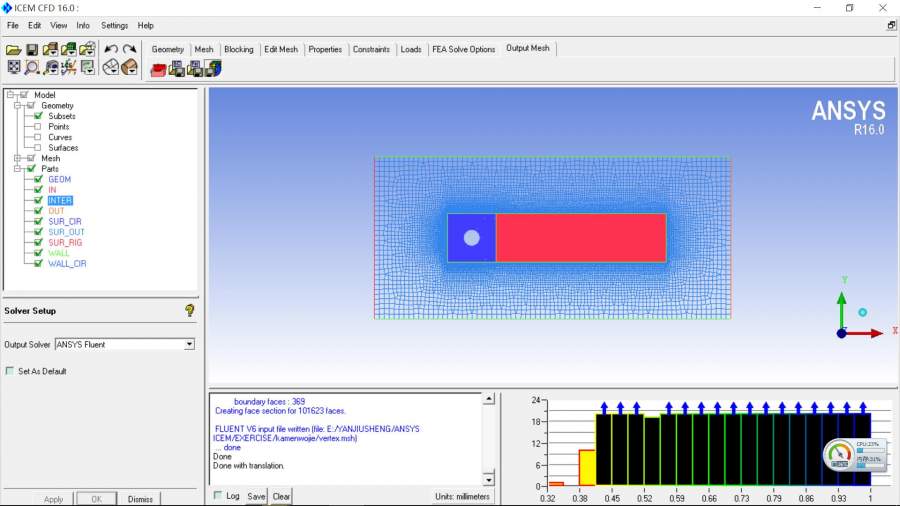The image size is (900, 506).
Task: Toggle the IN part checkbox
Action: tap(38, 190)
